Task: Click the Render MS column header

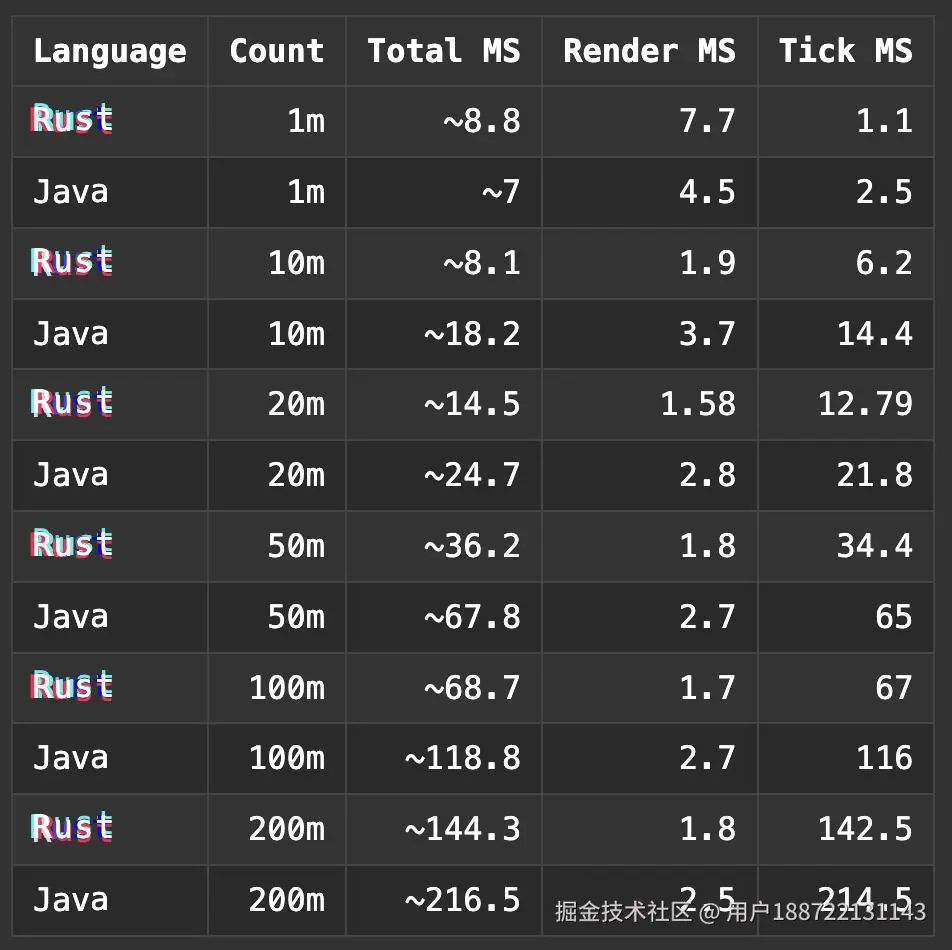Action: click(x=650, y=50)
